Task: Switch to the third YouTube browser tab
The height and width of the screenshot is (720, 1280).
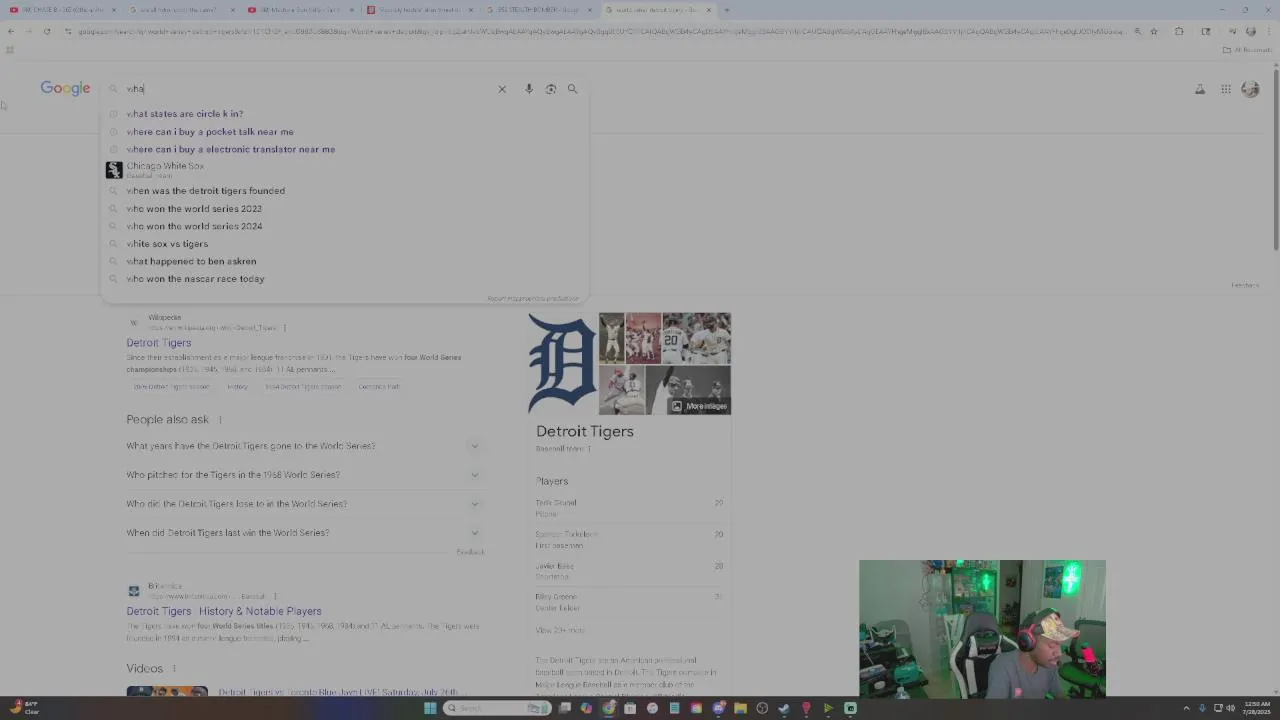Action: point(299,10)
